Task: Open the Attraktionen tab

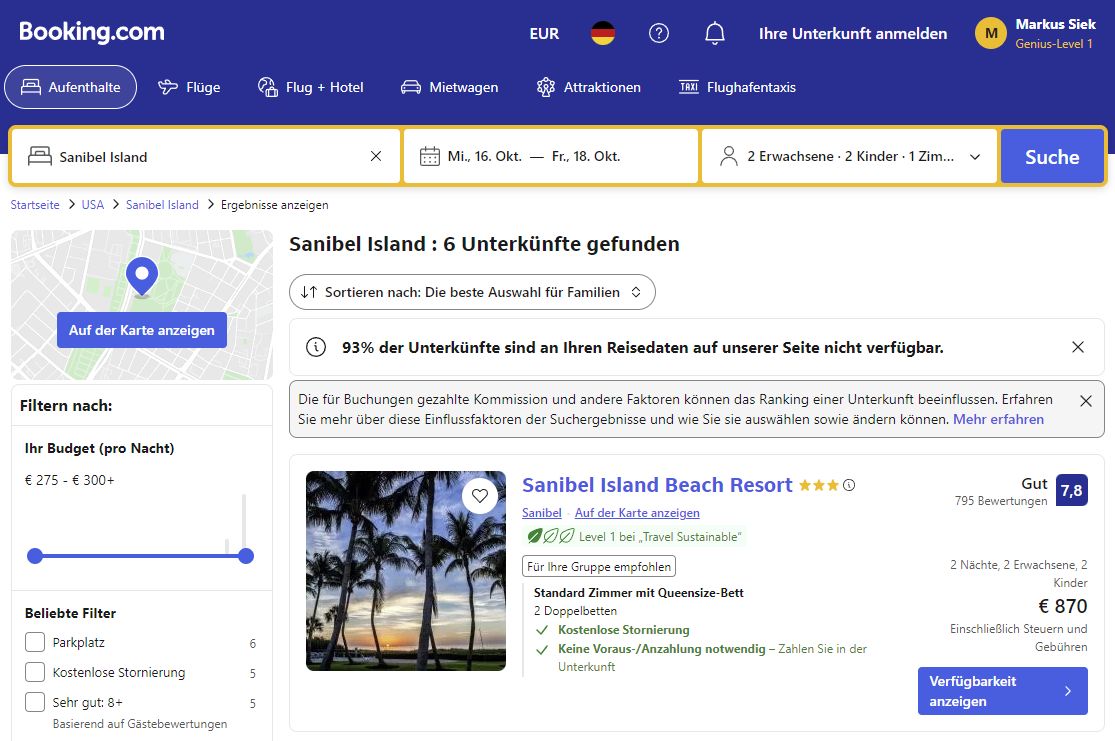Action: pos(588,87)
